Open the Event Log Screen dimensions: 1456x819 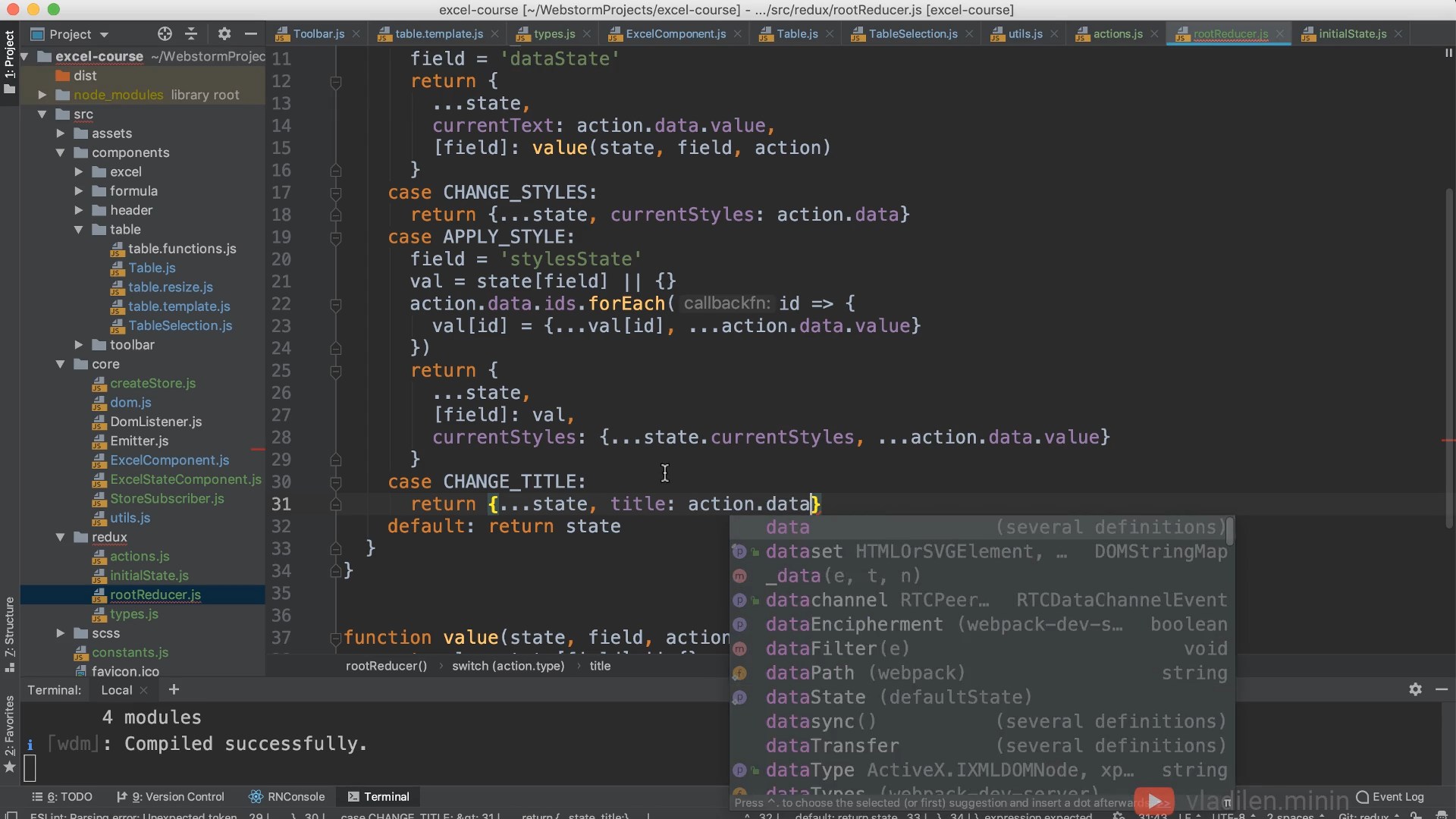(1390, 797)
